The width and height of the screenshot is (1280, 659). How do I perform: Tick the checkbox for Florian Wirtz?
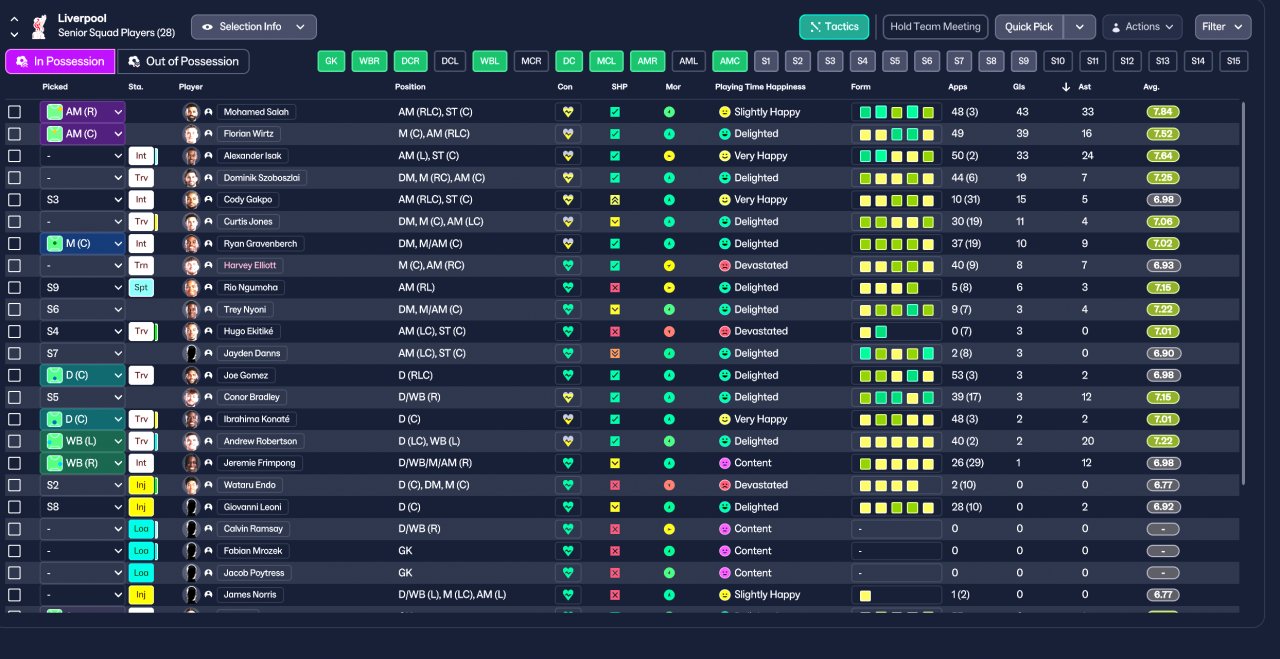pos(14,134)
